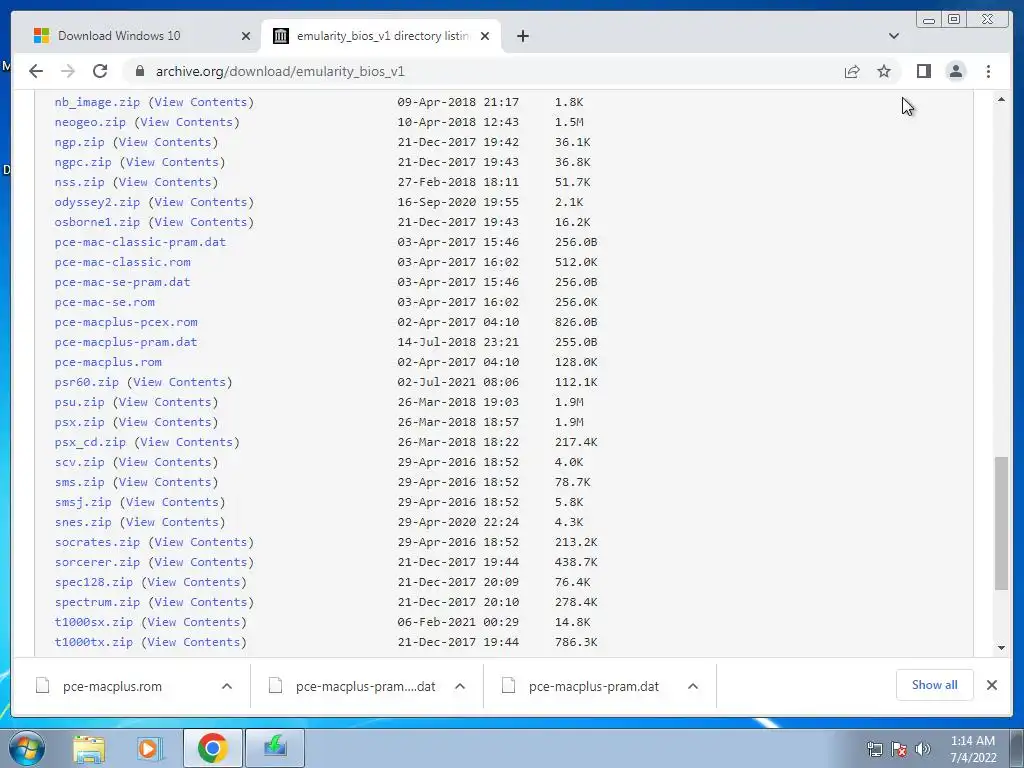The height and width of the screenshot is (768, 1024).
Task: Download pce-mac-se.rom
Action: tap(104, 302)
